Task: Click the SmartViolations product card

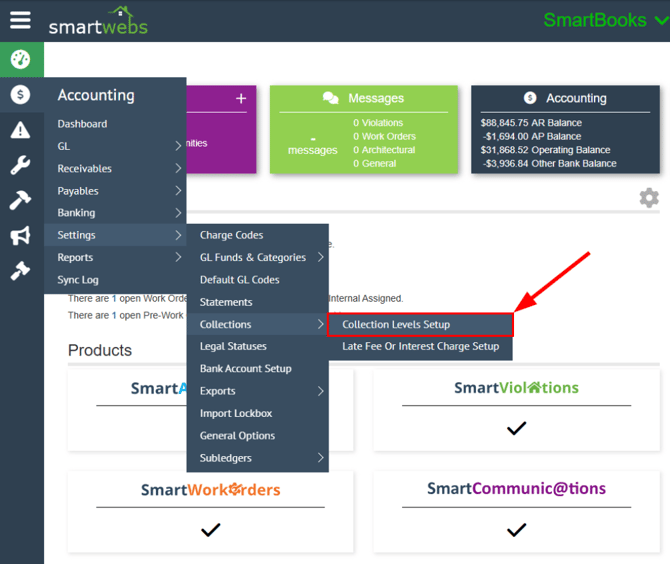Action: (516, 409)
